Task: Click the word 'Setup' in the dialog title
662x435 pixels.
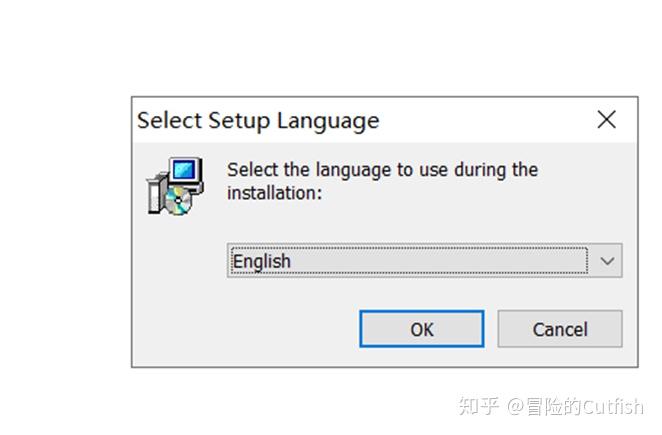Action: 239,121
